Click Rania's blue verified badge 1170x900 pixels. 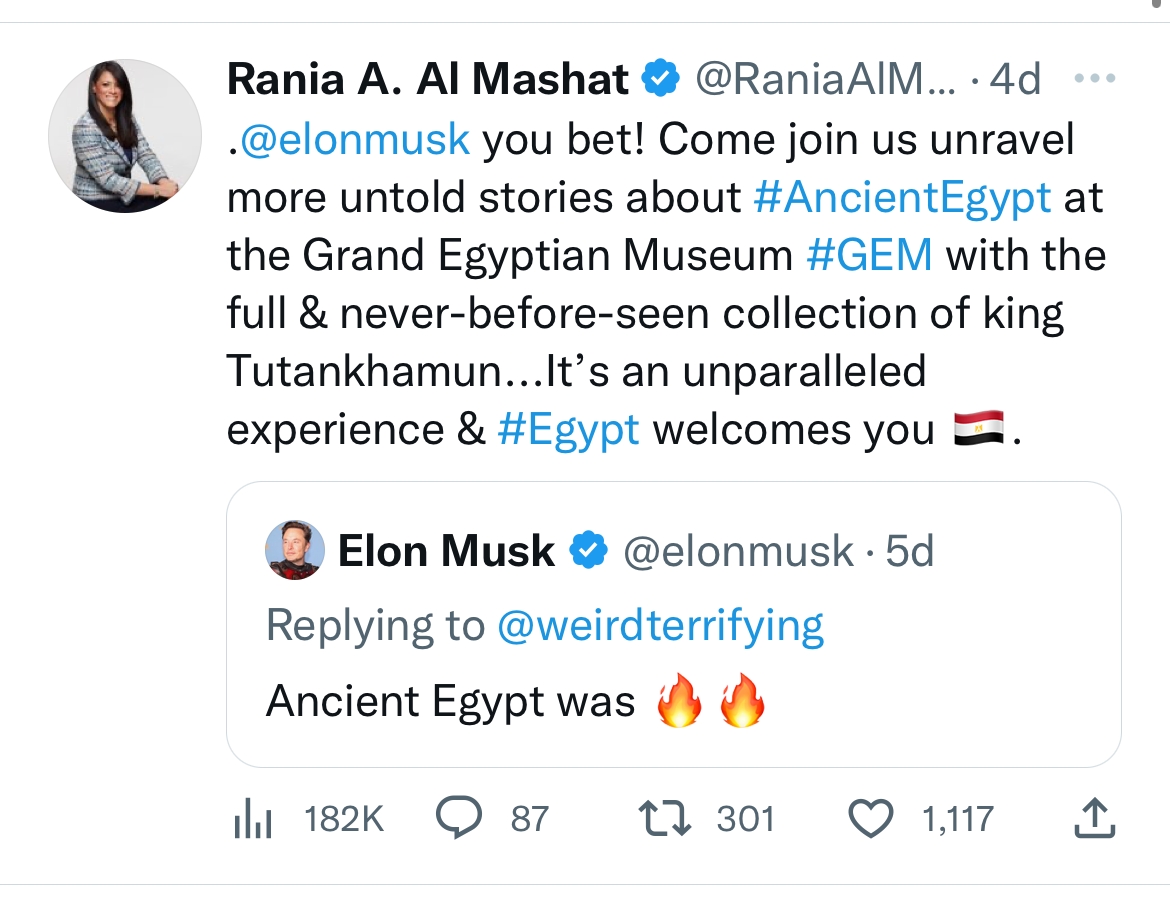(660, 79)
